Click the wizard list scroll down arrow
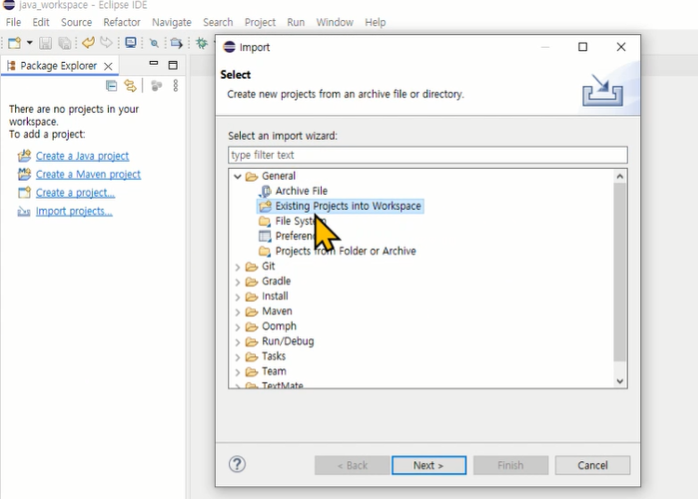 pos(620,381)
